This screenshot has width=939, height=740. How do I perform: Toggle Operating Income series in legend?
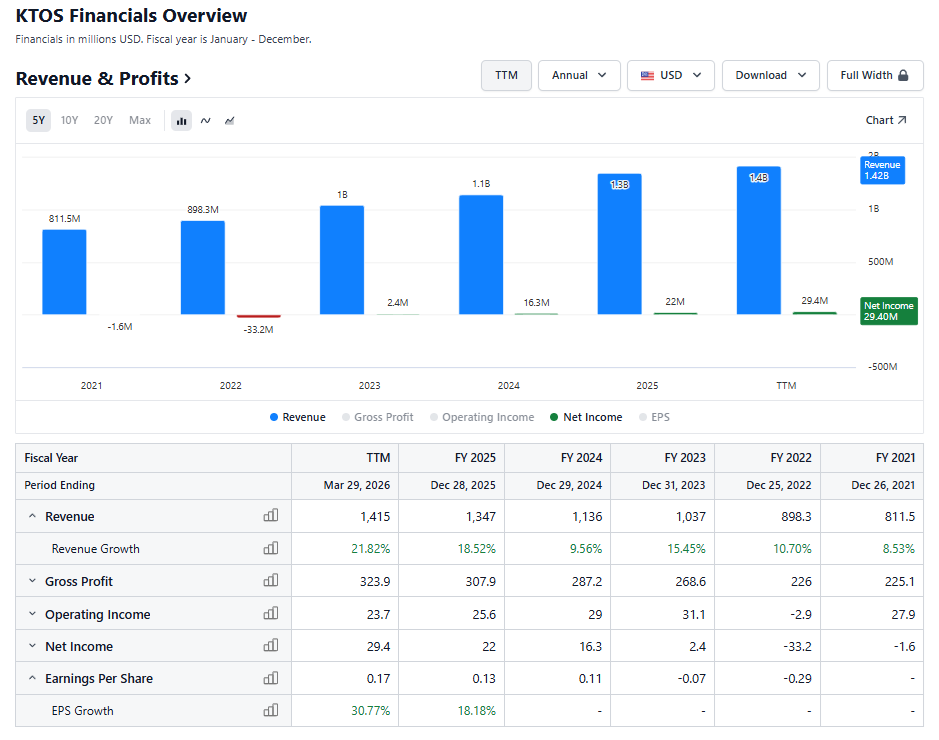point(482,417)
